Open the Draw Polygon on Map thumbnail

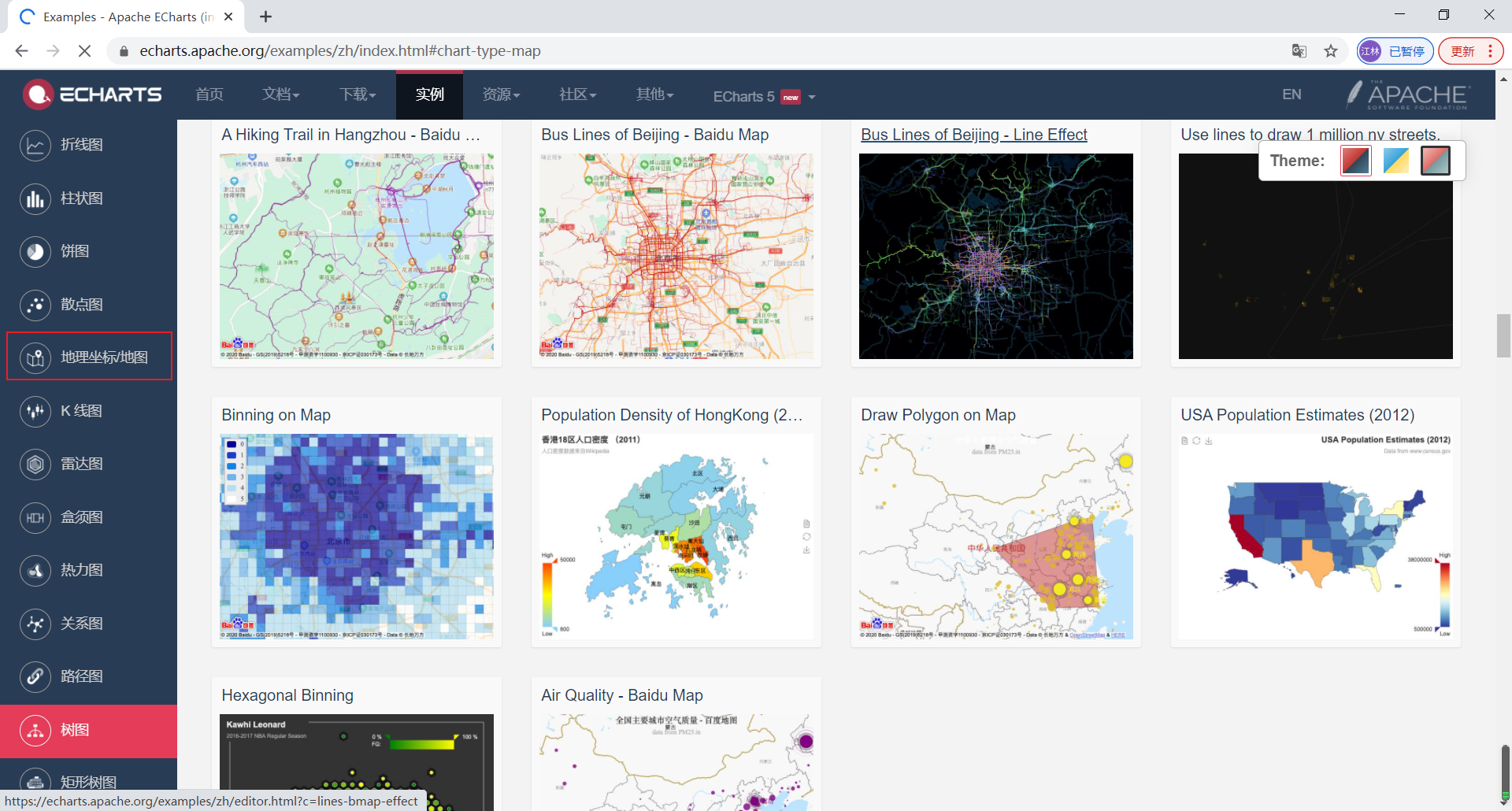coord(996,536)
